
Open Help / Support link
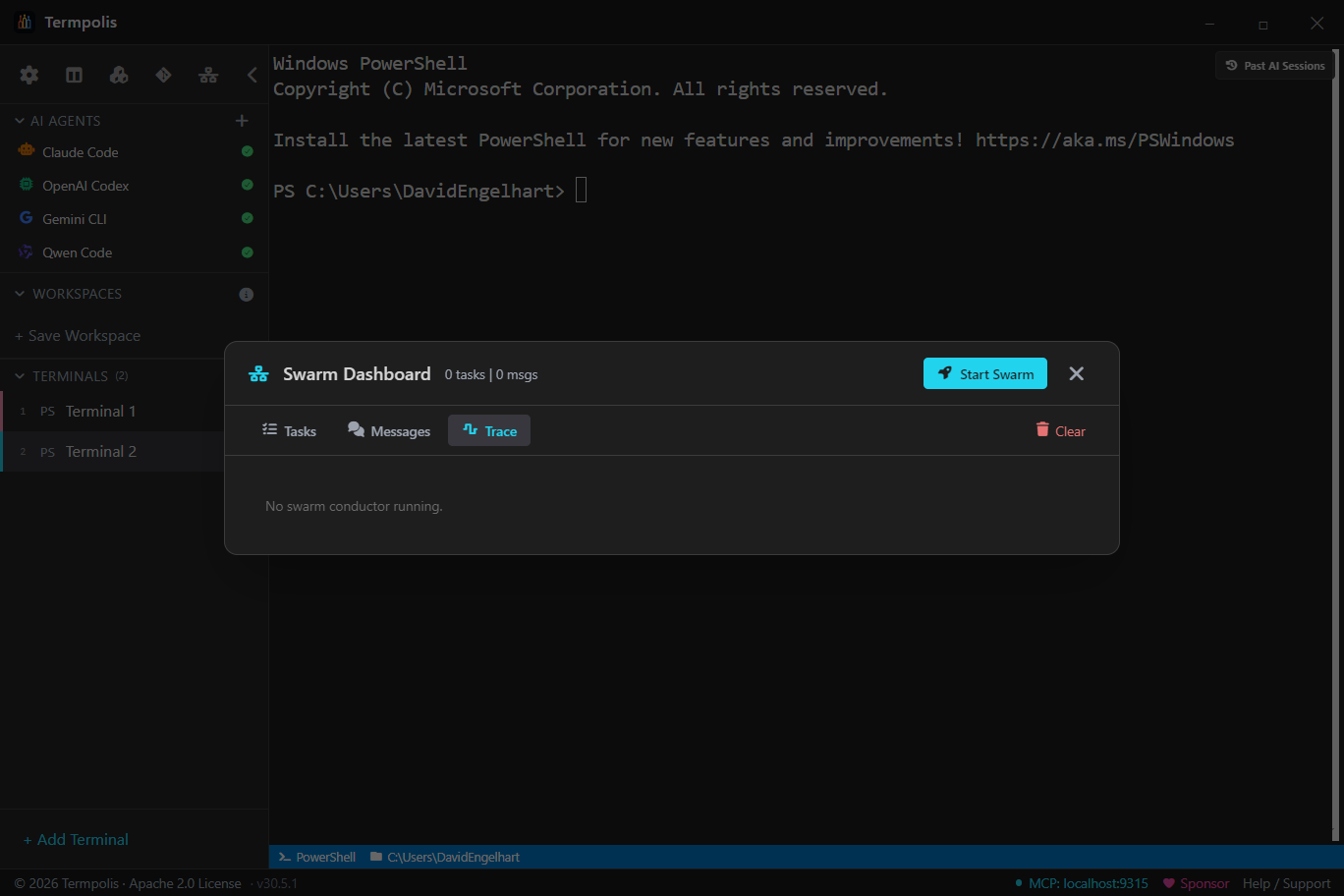(1287, 883)
